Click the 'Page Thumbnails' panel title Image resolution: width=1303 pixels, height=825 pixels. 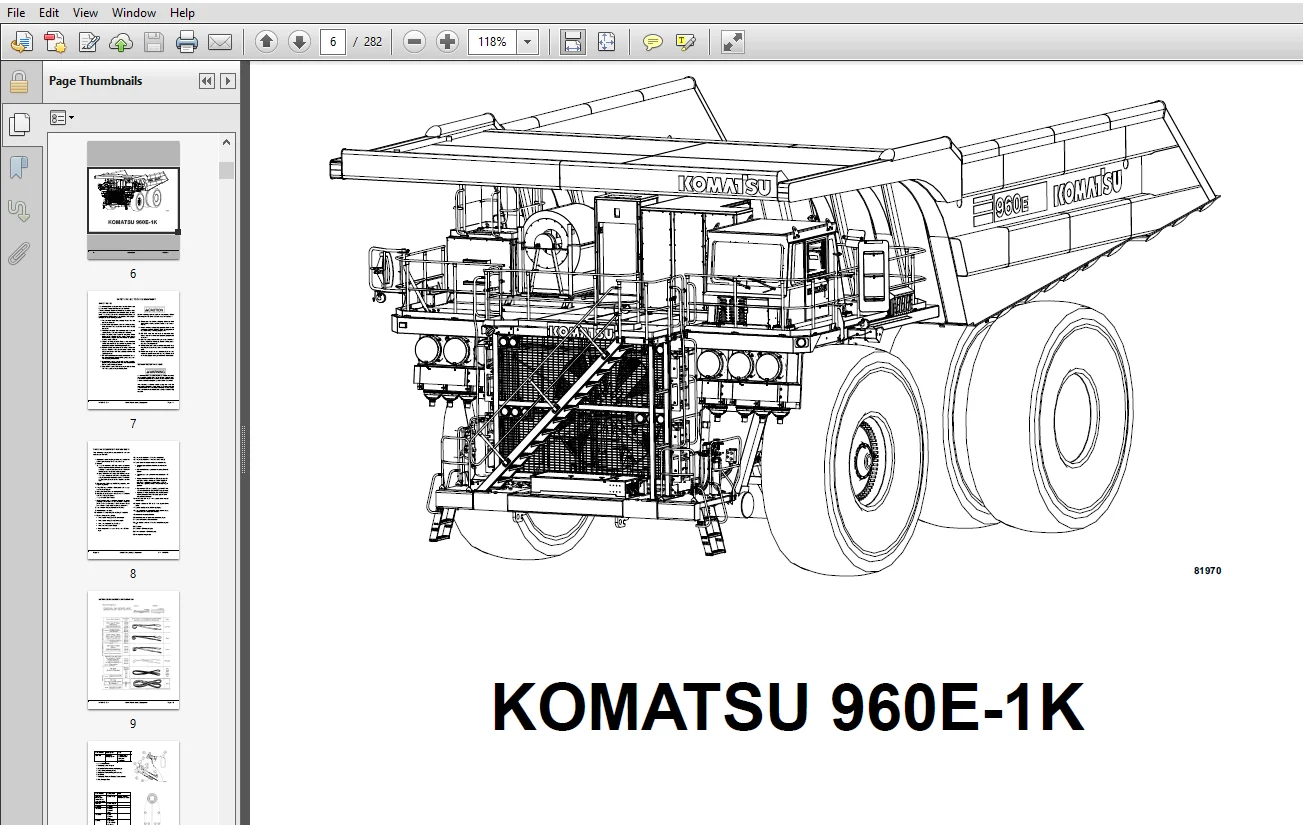coord(96,81)
